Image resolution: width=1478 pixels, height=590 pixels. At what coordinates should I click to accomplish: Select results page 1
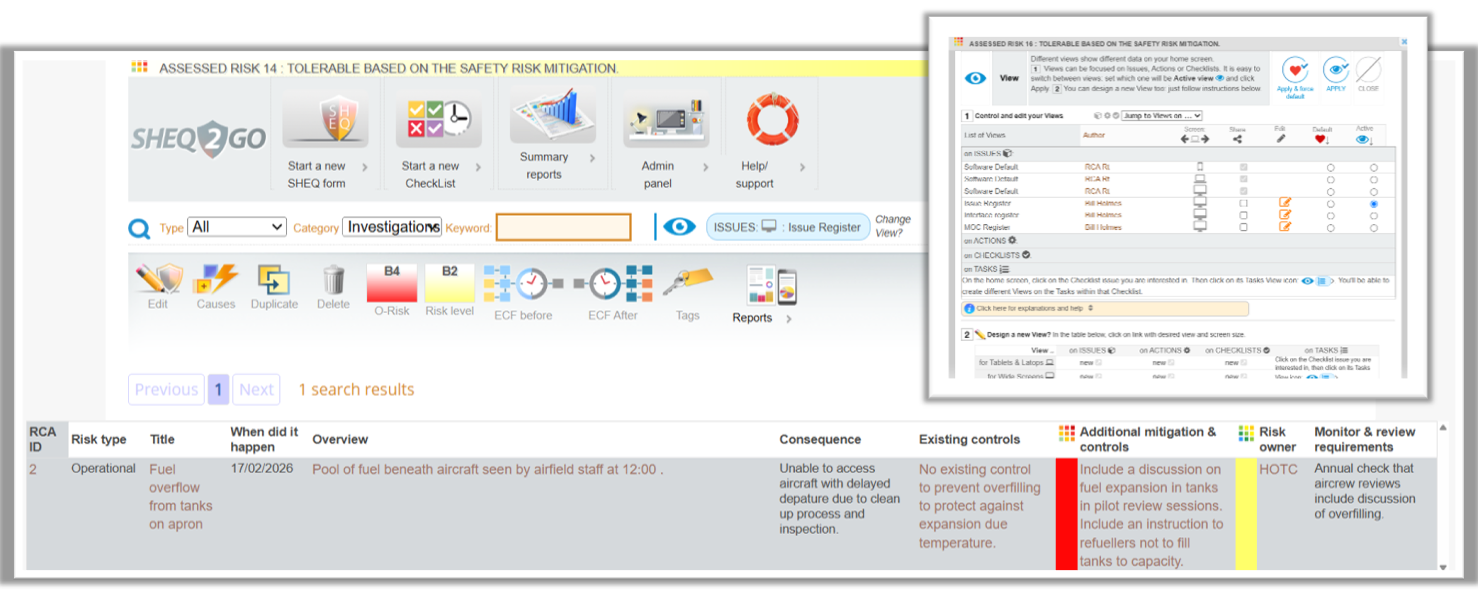coord(218,390)
